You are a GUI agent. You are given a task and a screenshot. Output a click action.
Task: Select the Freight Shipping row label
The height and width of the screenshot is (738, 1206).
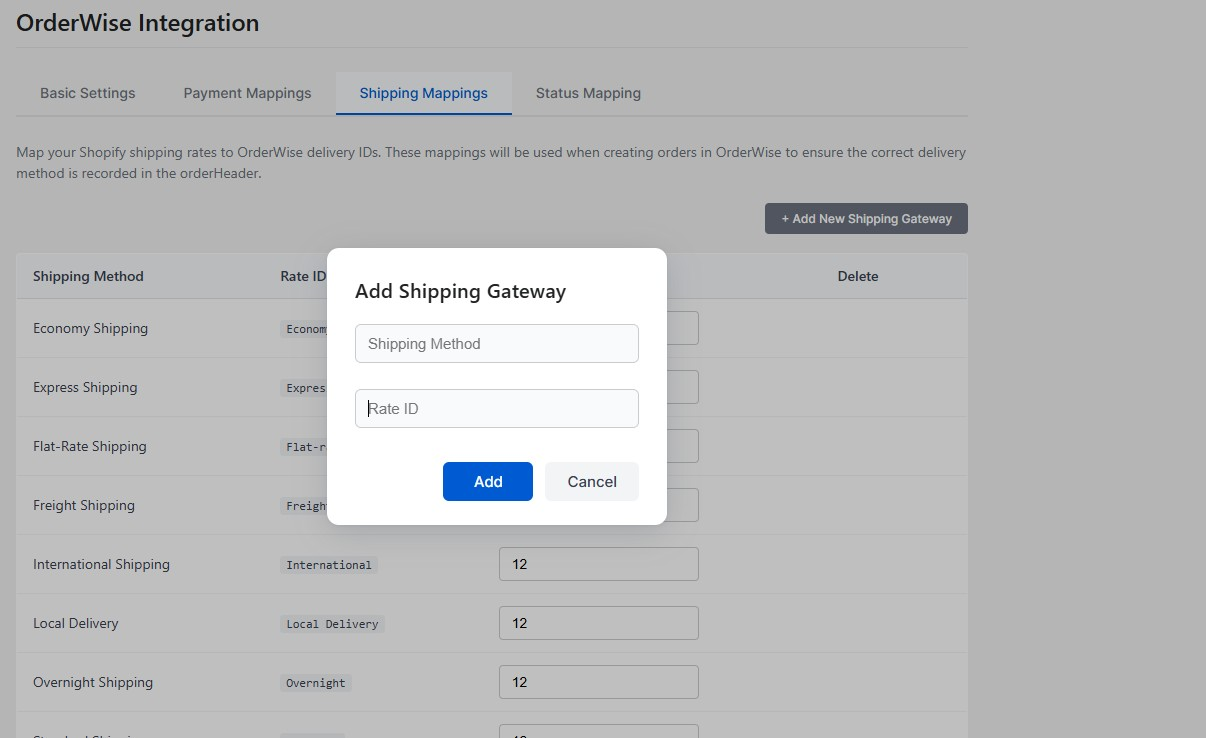[84, 505]
